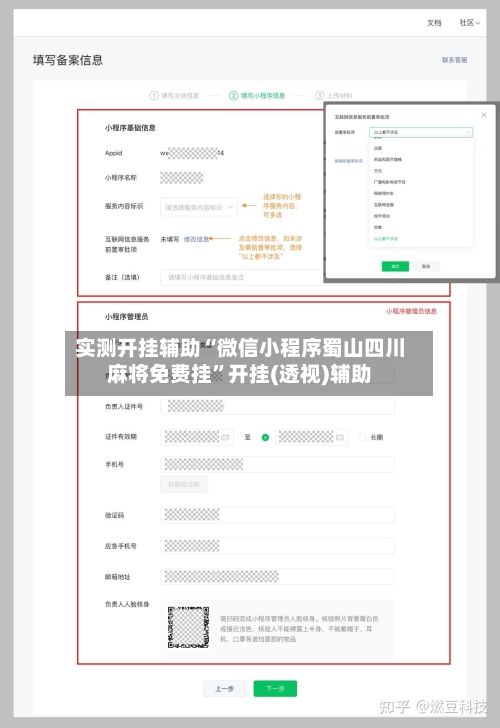Close the 互联网信息服务前置审批项 dialog
Screen dimensions: 500x728
pos(484,115)
